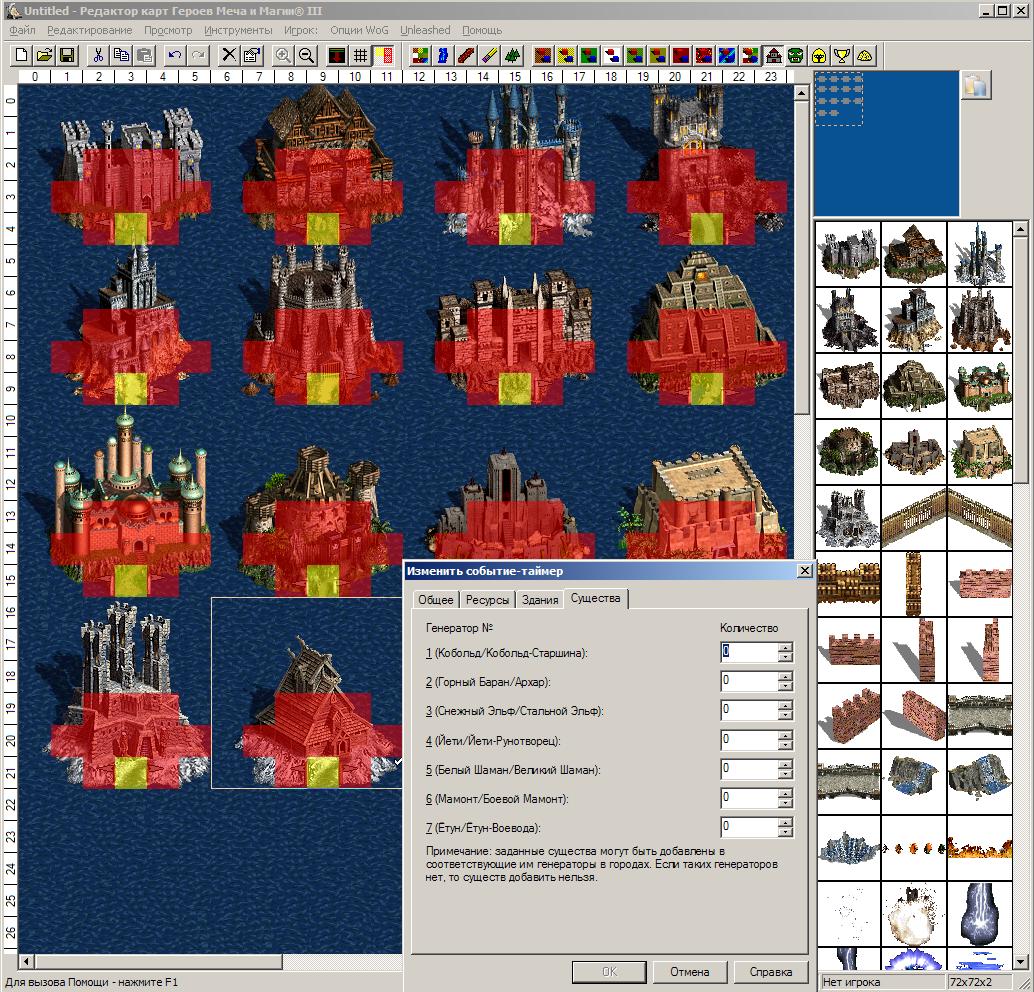Pick the icy blue-spired tower town thumbnail
Viewport: 1034px width, 992px height.
coord(979,254)
